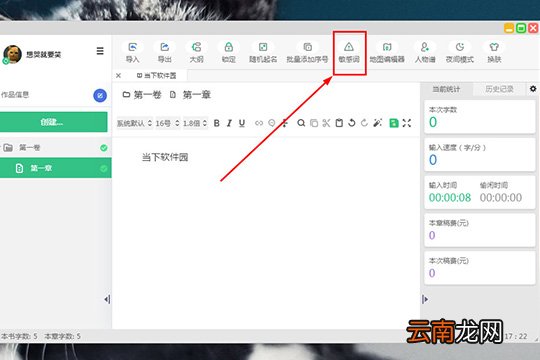540x360 pixels.
Task: Toggle the check mark on 第一章 row
Action: tap(104, 169)
